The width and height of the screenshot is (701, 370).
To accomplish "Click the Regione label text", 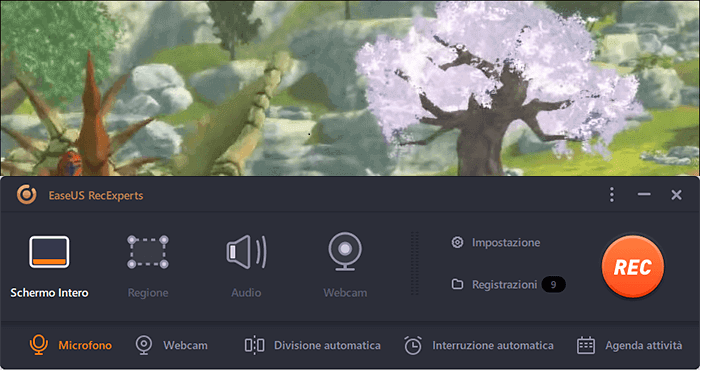I will 148,293.
